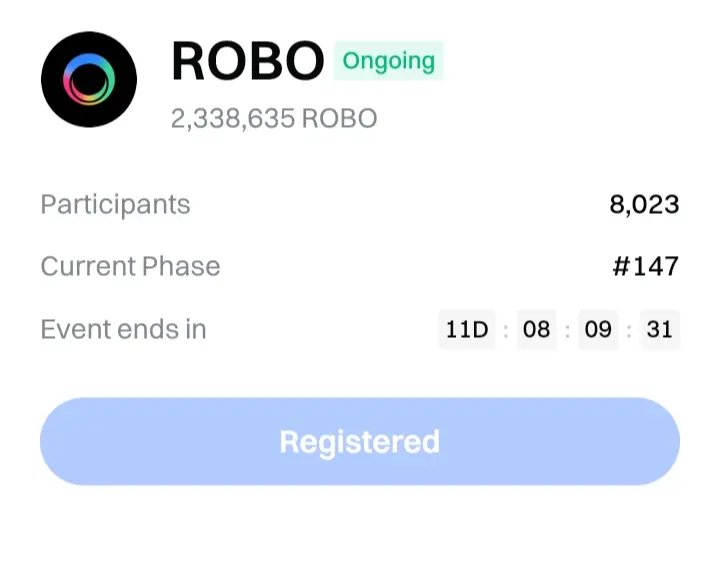
Task: Click the ROBO event title
Action: [247, 62]
